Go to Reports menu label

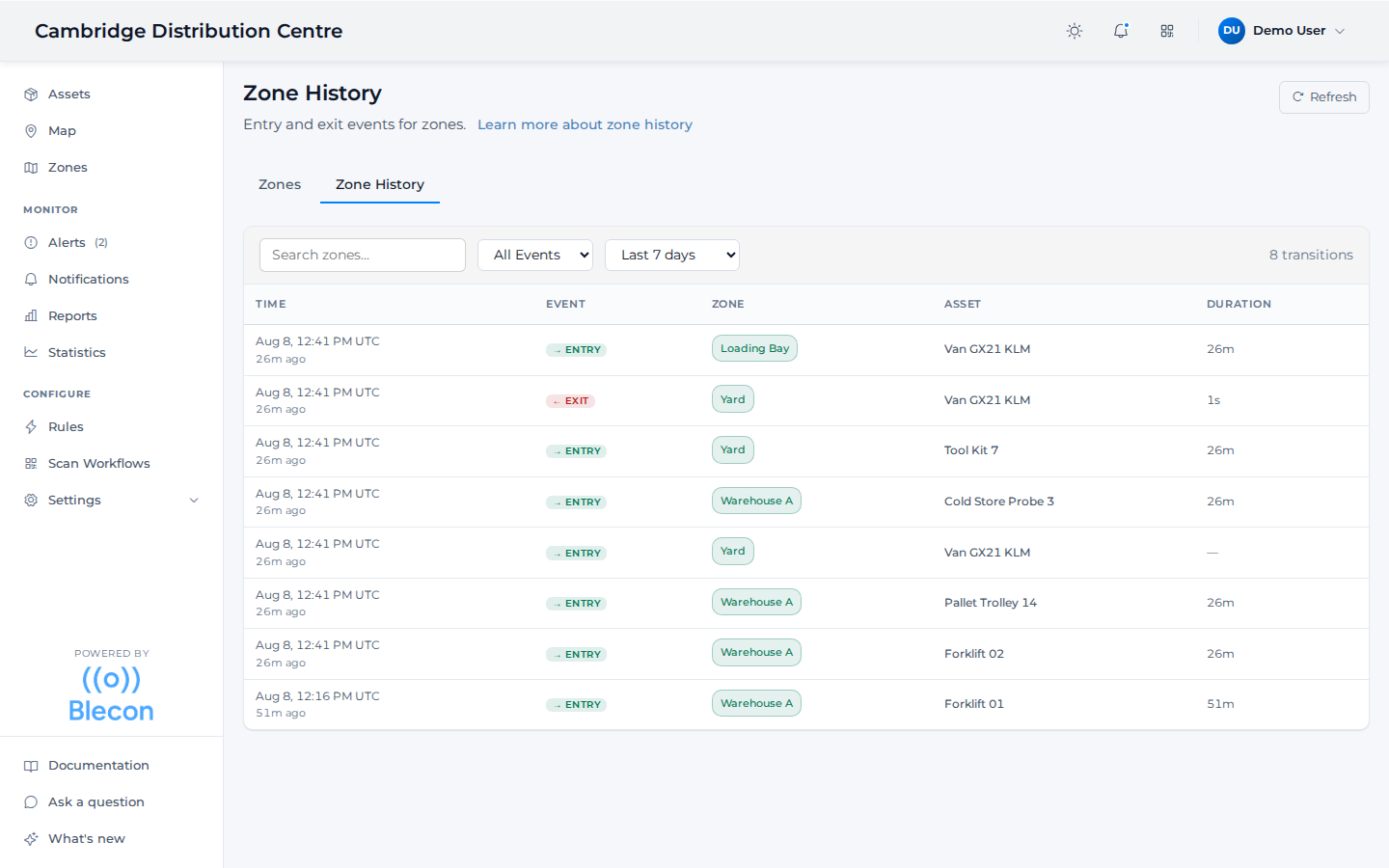click(72, 315)
